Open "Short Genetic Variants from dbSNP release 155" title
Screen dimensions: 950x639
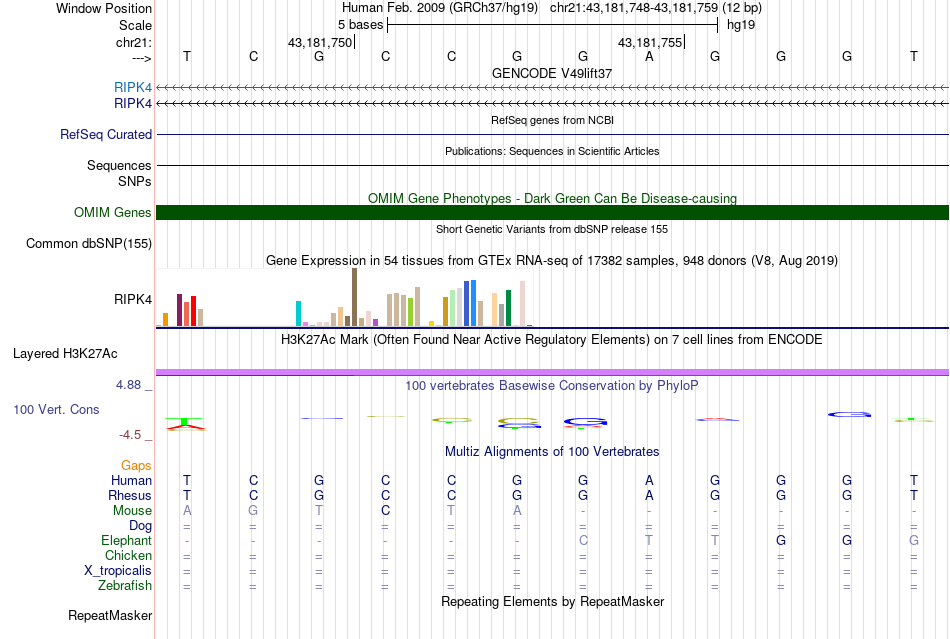pyautogui.click(x=552, y=229)
